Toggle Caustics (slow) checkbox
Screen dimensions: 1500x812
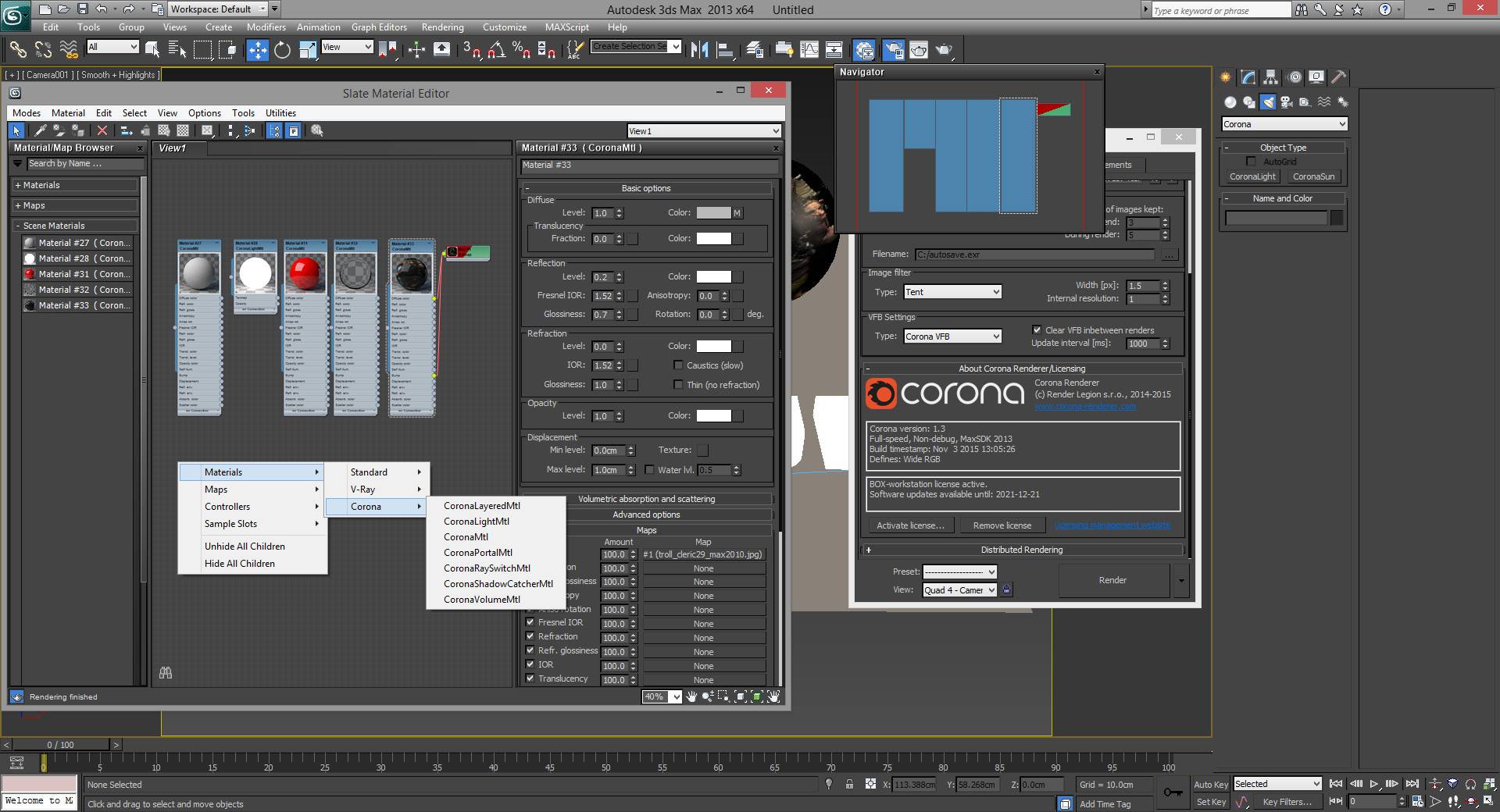[x=678, y=365]
